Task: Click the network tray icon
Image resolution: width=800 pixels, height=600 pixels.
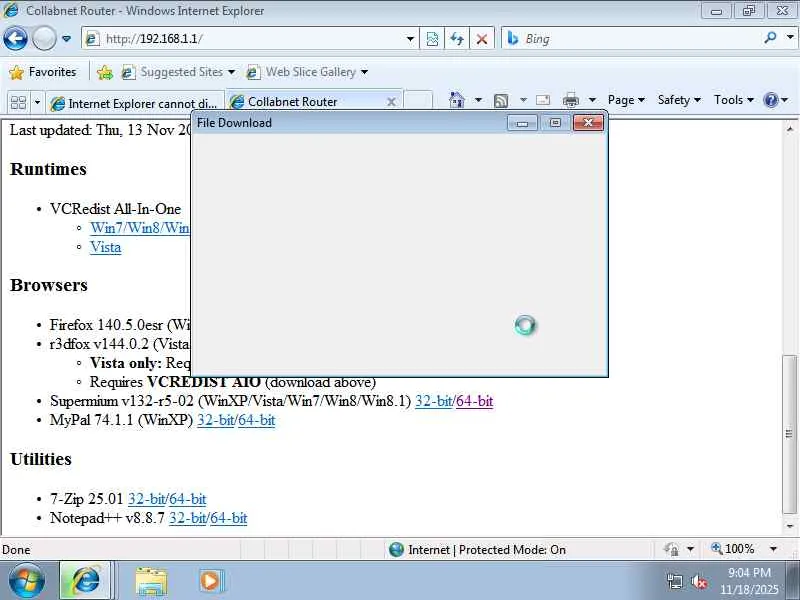Action: click(674, 581)
